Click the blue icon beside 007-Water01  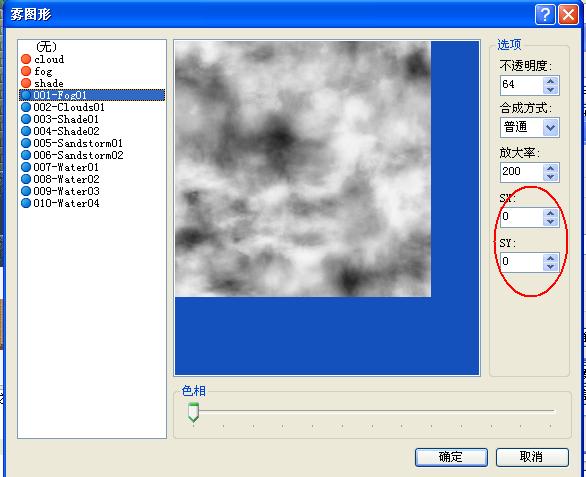[x=26, y=167]
